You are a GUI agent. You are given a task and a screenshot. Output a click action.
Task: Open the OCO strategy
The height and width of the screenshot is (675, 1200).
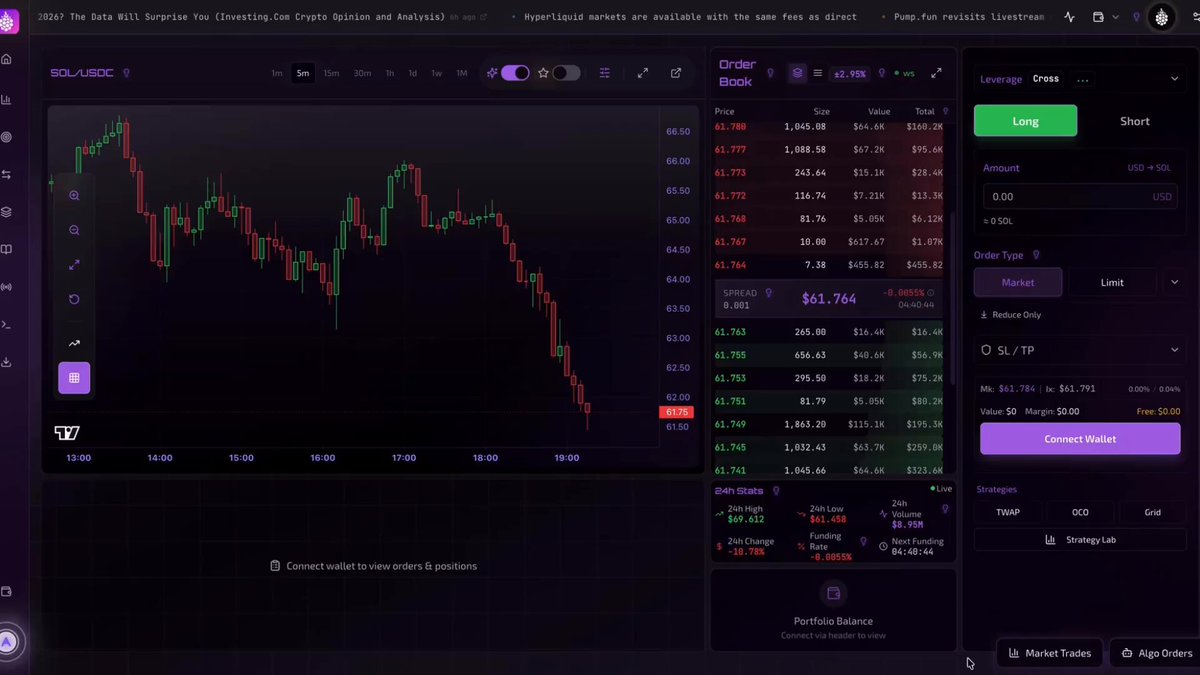1080,512
